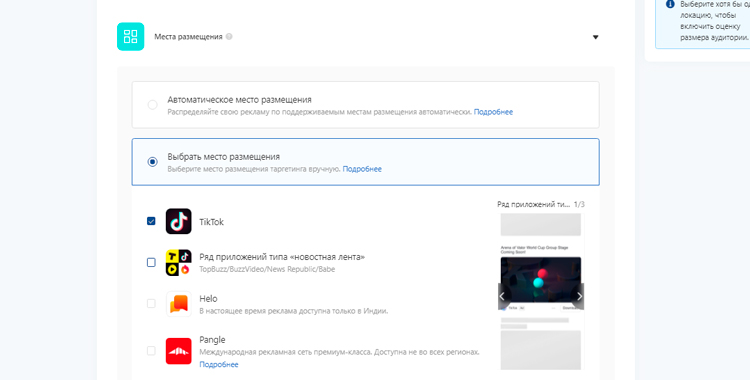The width and height of the screenshot is (750, 380).
Task: Click the TikTok label text
Action: point(211,222)
